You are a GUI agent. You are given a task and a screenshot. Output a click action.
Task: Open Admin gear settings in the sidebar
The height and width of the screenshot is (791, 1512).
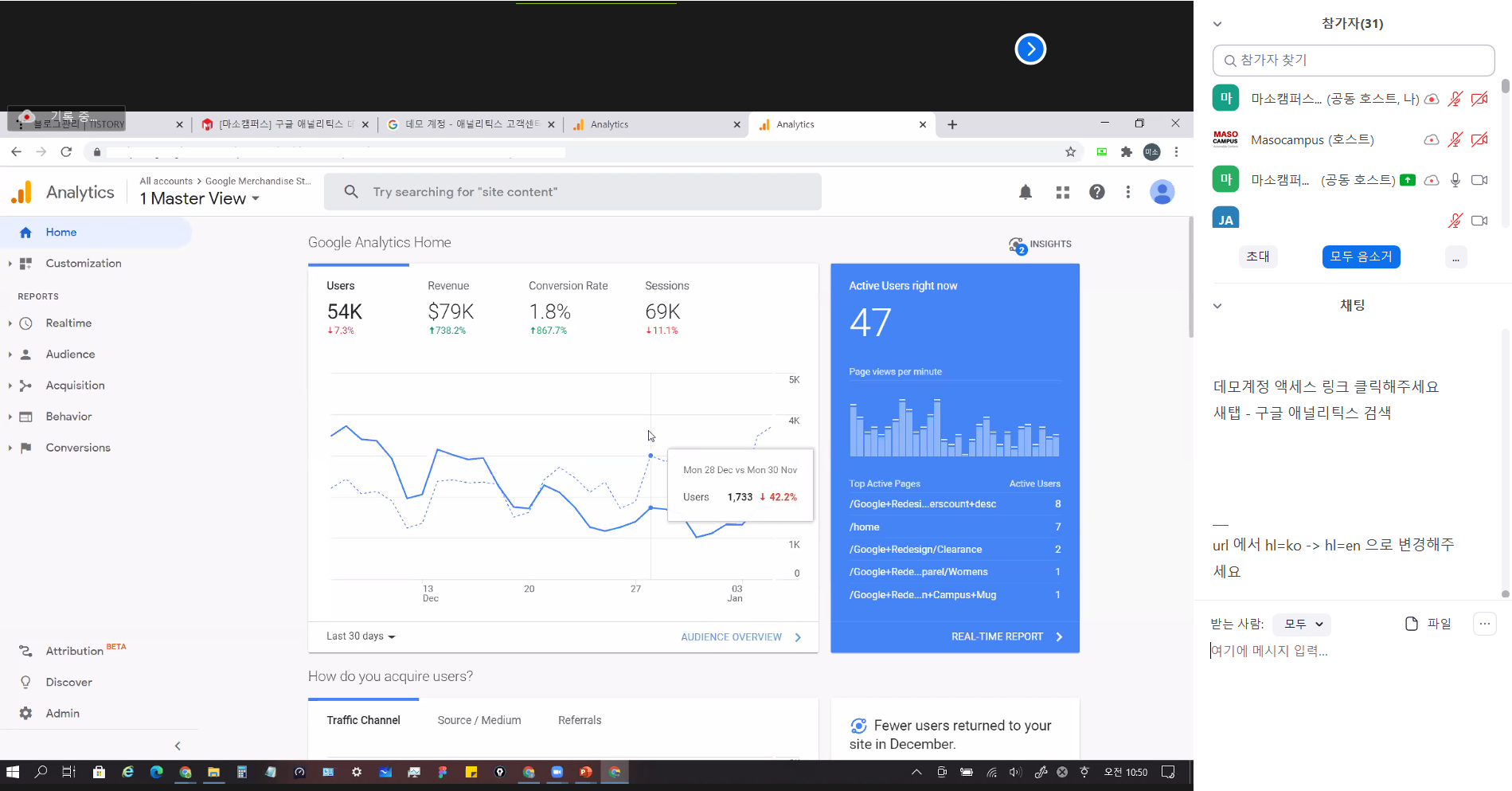[26, 713]
